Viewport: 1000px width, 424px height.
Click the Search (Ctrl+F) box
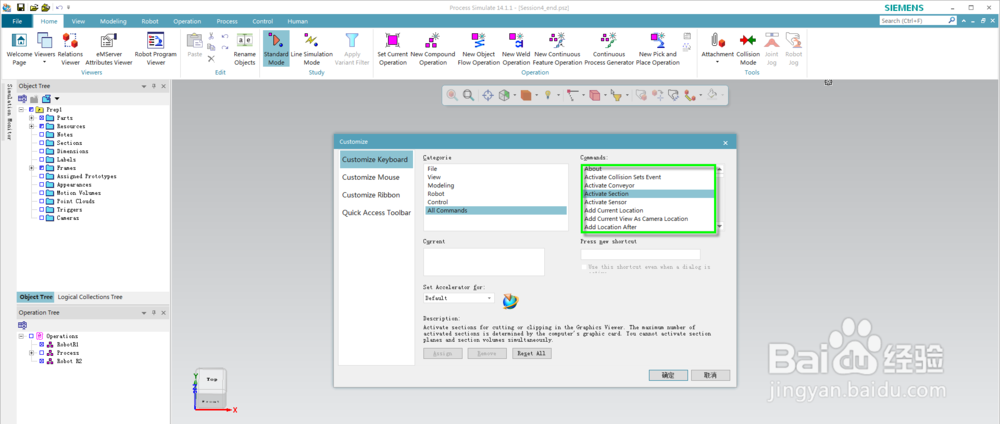click(918, 21)
